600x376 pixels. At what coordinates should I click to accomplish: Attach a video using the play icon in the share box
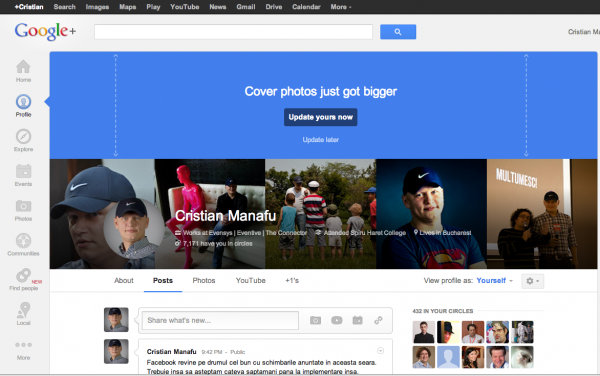[337, 320]
